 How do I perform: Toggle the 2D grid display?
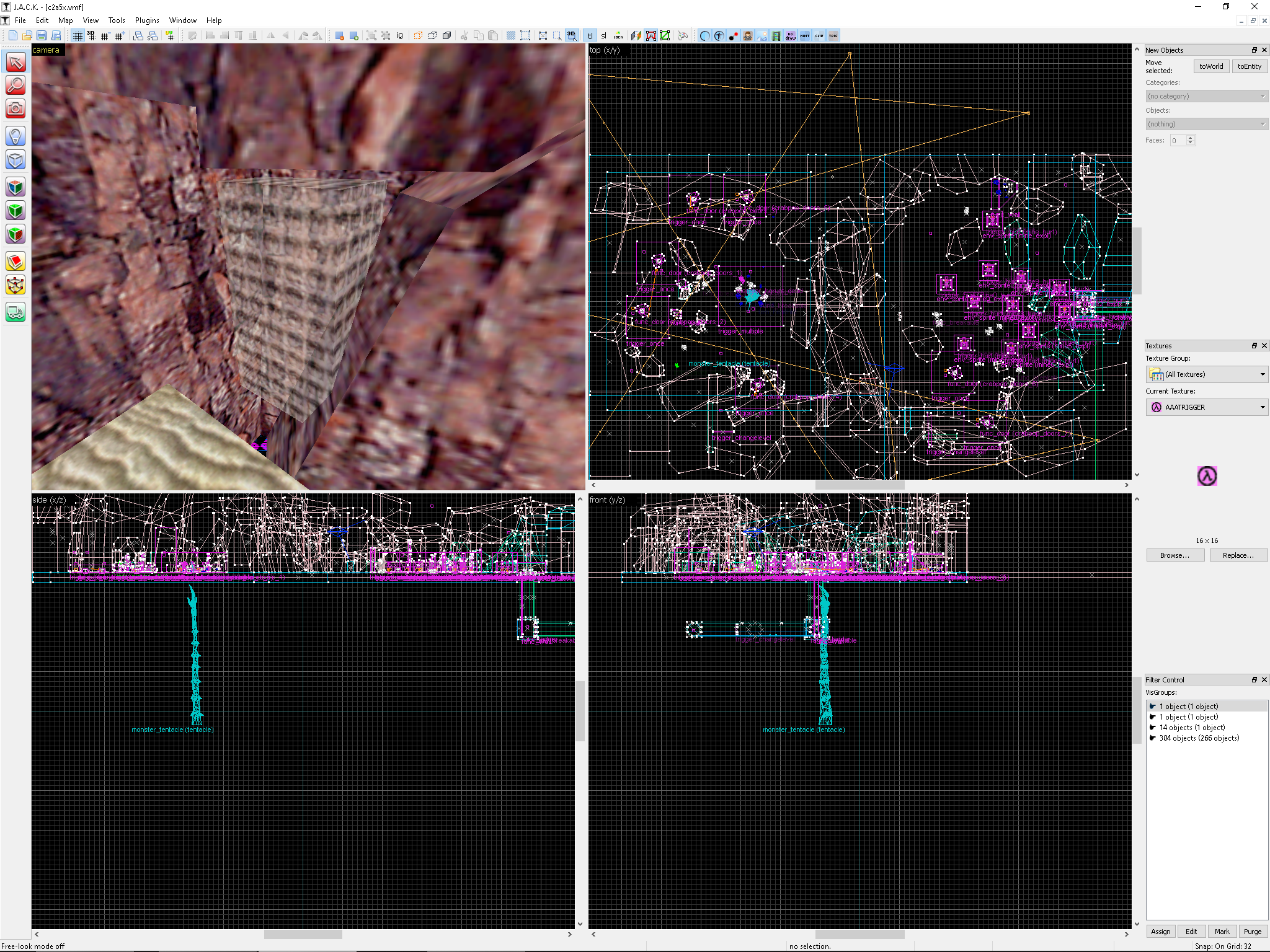point(78,36)
